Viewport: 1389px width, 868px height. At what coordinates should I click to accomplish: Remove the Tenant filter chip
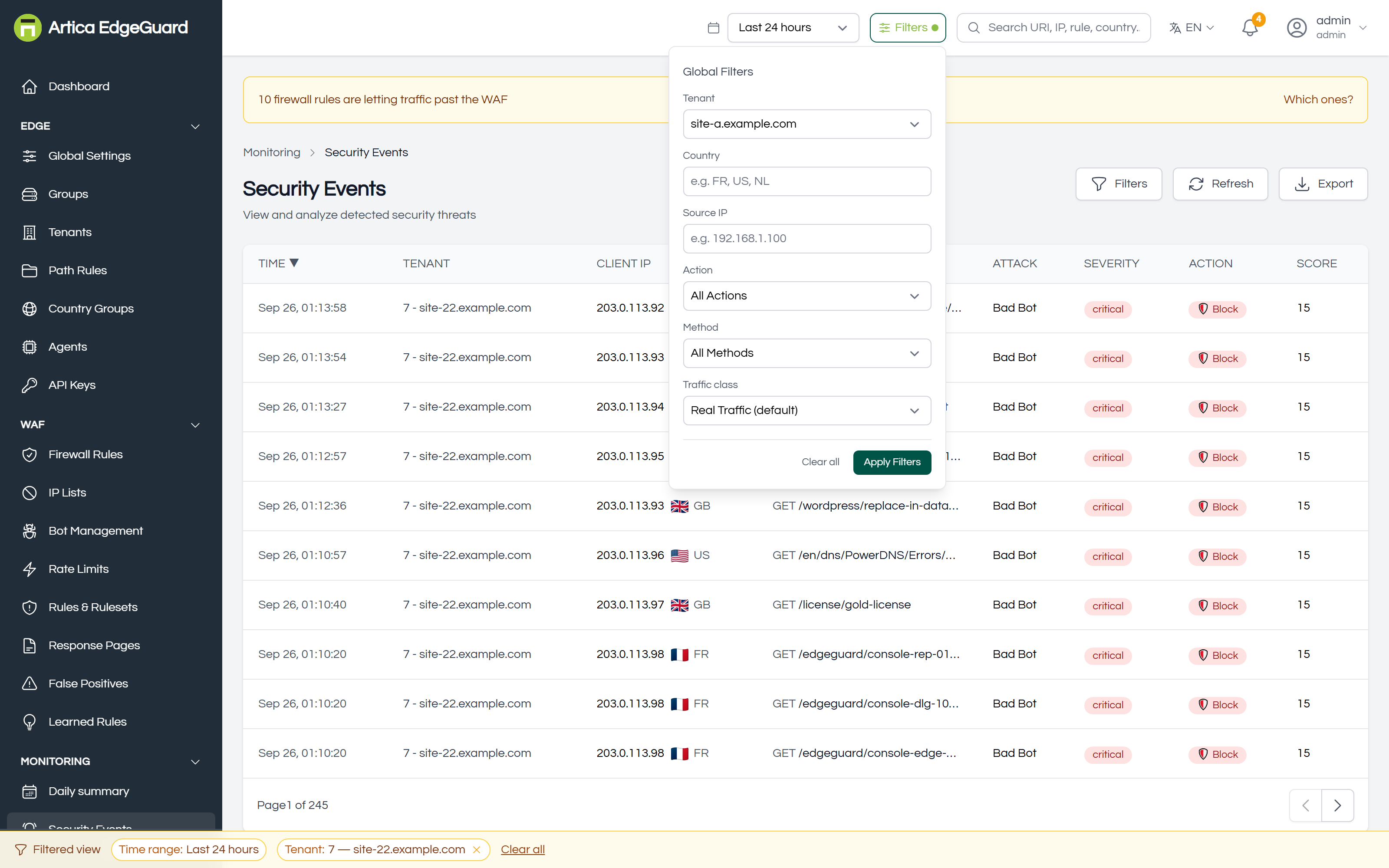tap(477, 850)
